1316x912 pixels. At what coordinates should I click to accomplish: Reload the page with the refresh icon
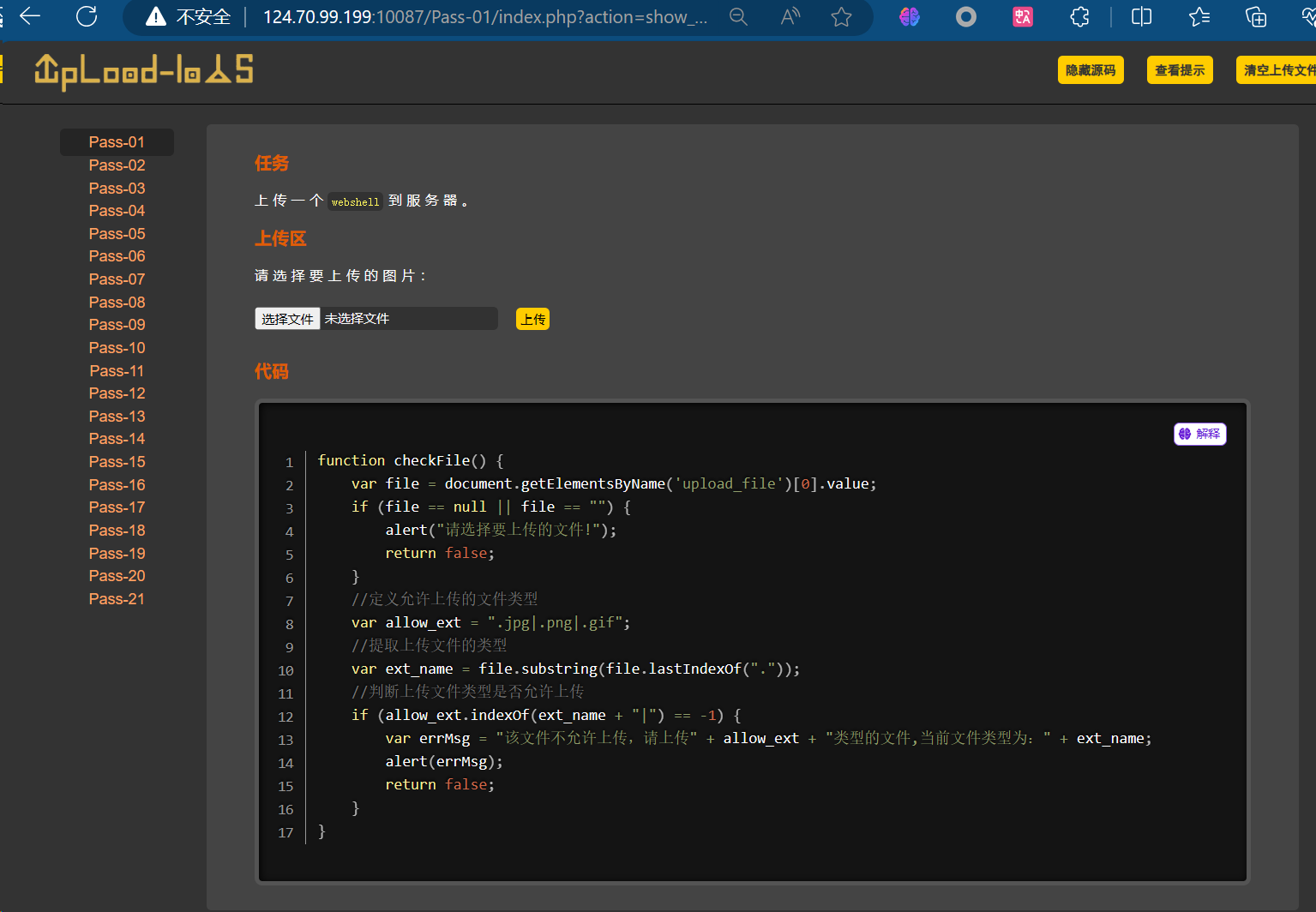[x=87, y=16]
